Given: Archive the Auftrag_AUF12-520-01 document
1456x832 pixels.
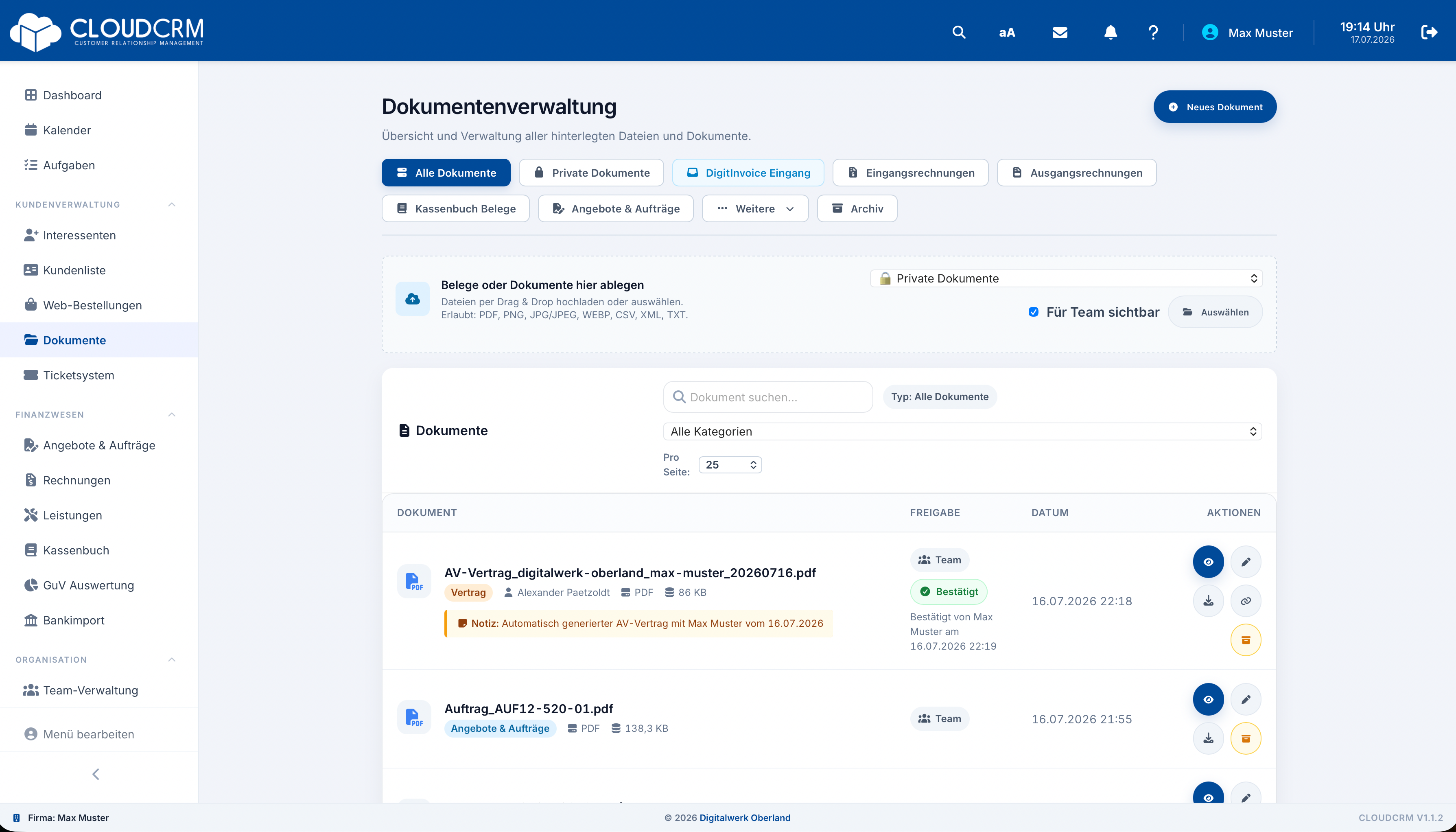Looking at the screenshot, I should pos(1246,738).
